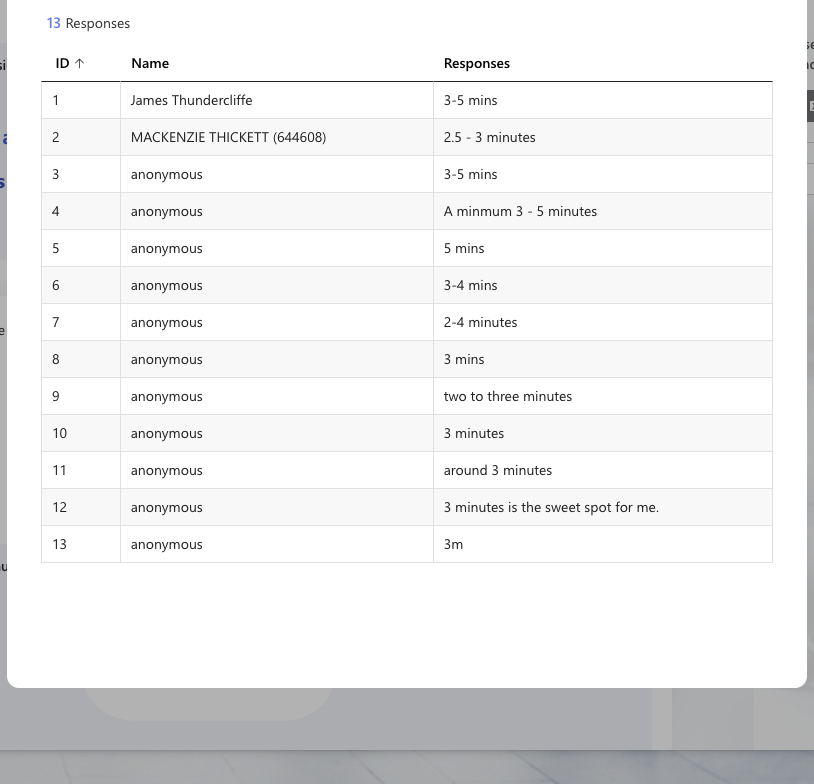The width and height of the screenshot is (814, 784).
Task: Click the 'two to three minutes' response
Action: pos(508,396)
